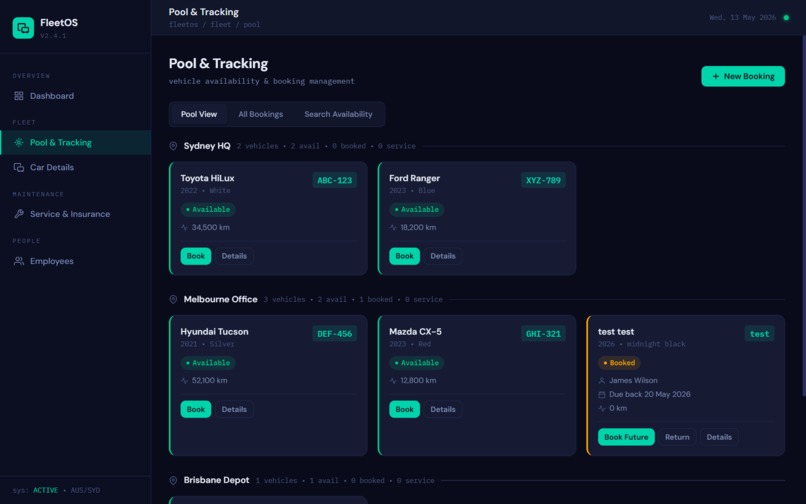806x504 pixels.
Task: Click odometer icon beside 34,500 km
Action: point(185,227)
